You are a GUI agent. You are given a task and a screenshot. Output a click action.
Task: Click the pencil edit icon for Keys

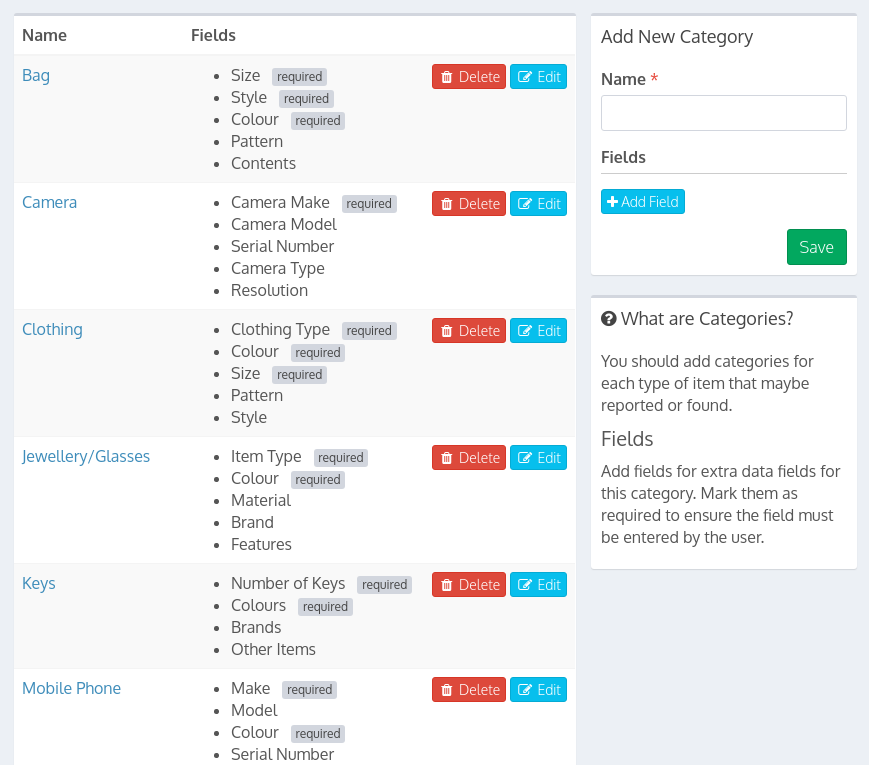525,585
